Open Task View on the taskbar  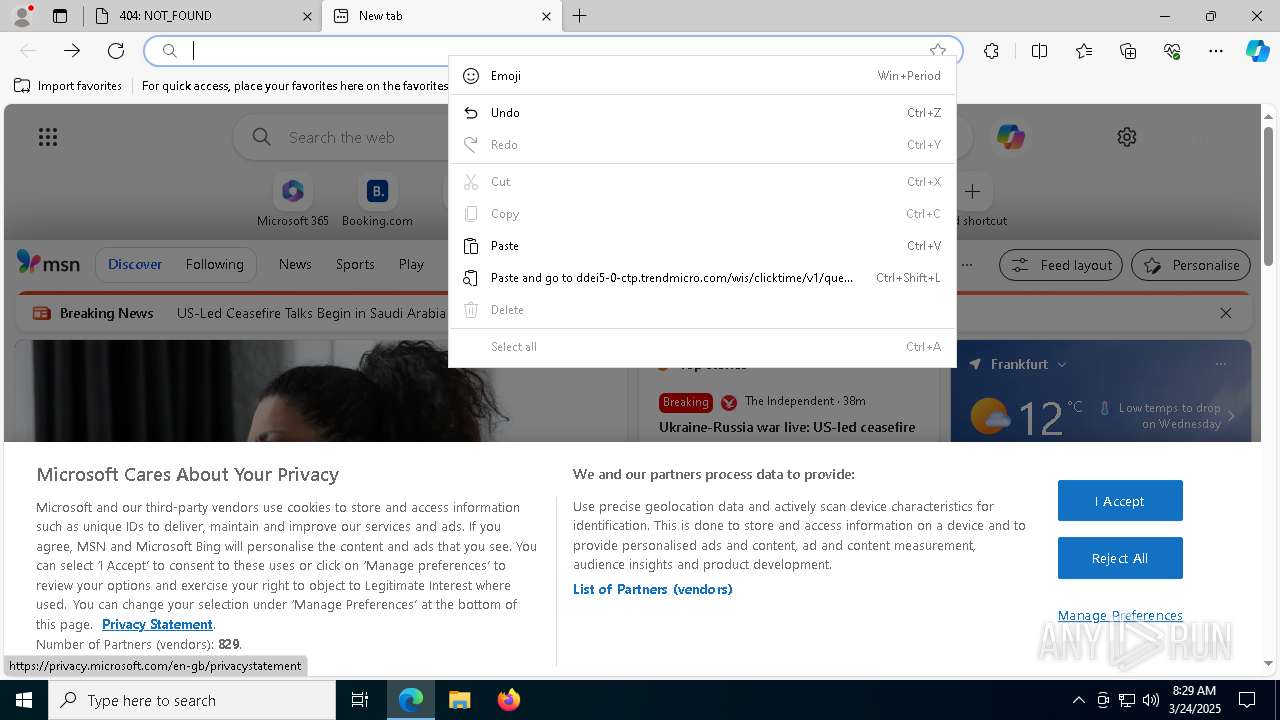pyautogui.click(x=360, y=700)
